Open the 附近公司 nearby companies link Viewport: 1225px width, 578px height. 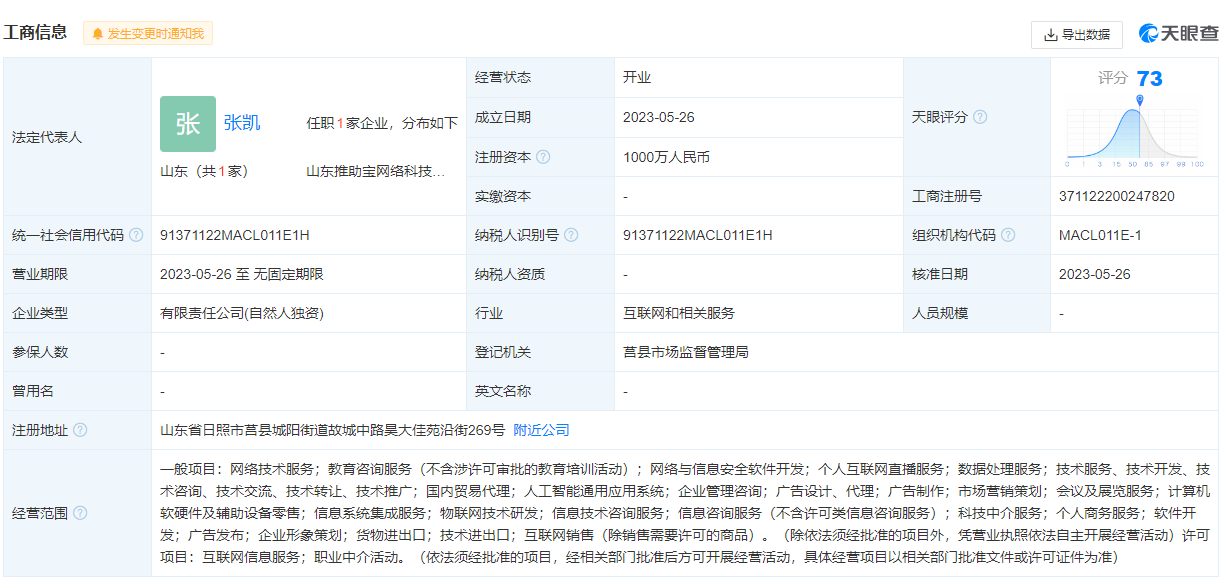541,430
